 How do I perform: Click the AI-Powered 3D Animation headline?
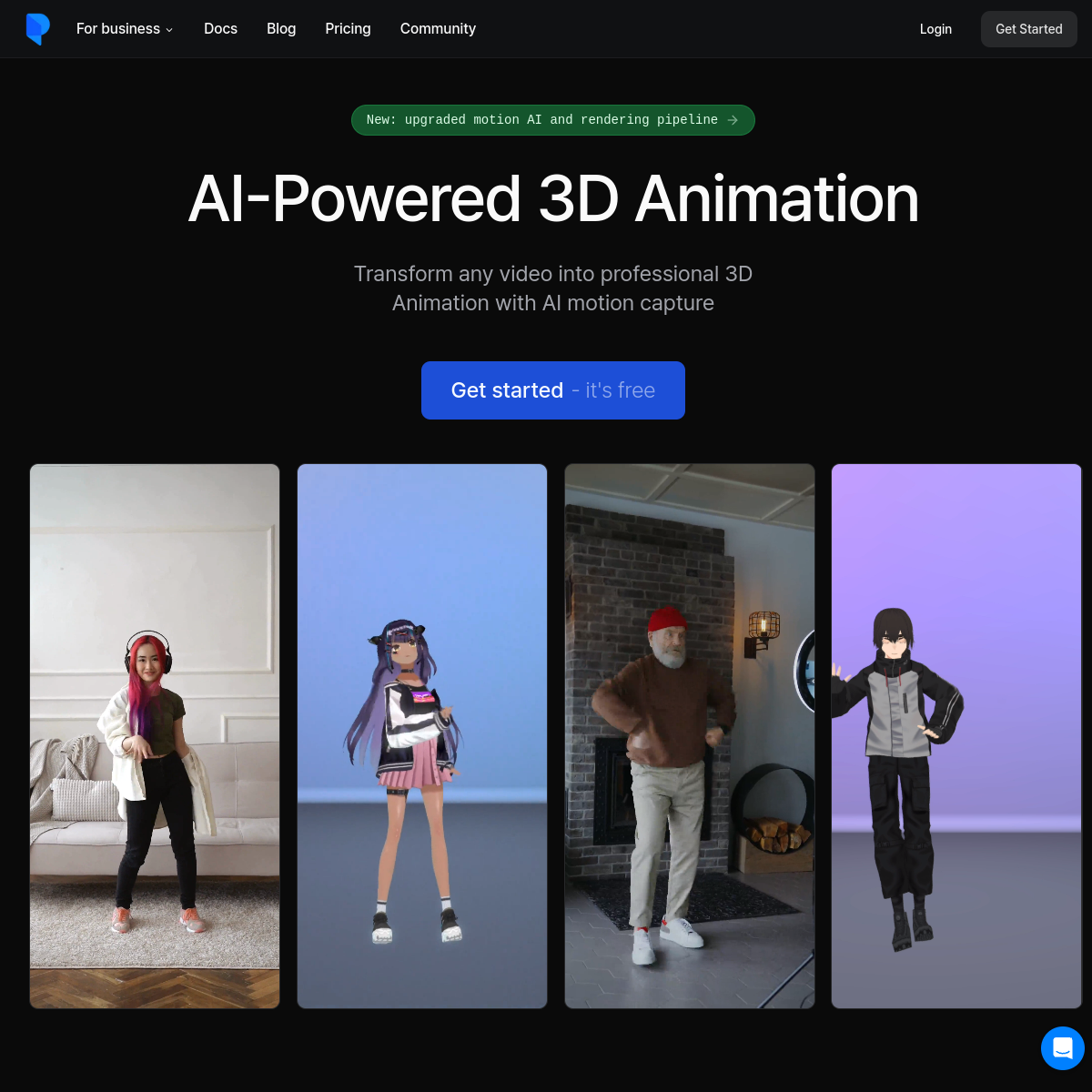[x=553, y=199]
